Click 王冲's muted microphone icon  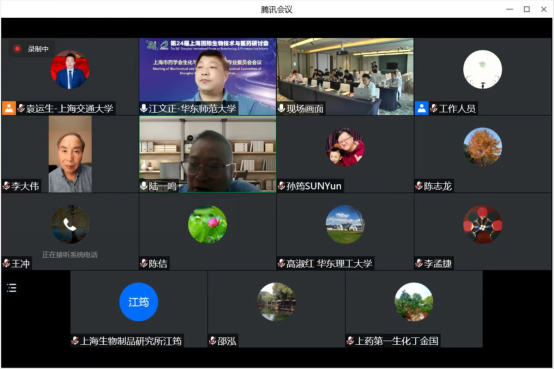click(x=6, y=263)
